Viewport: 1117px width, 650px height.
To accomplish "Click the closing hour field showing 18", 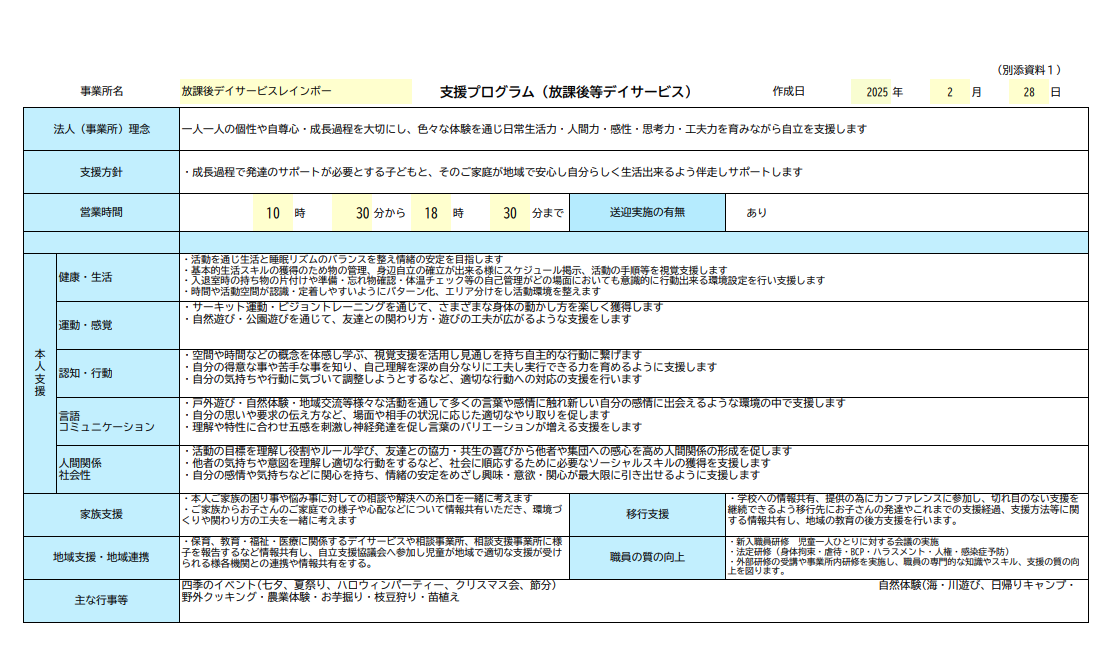I will pos(431,212).
